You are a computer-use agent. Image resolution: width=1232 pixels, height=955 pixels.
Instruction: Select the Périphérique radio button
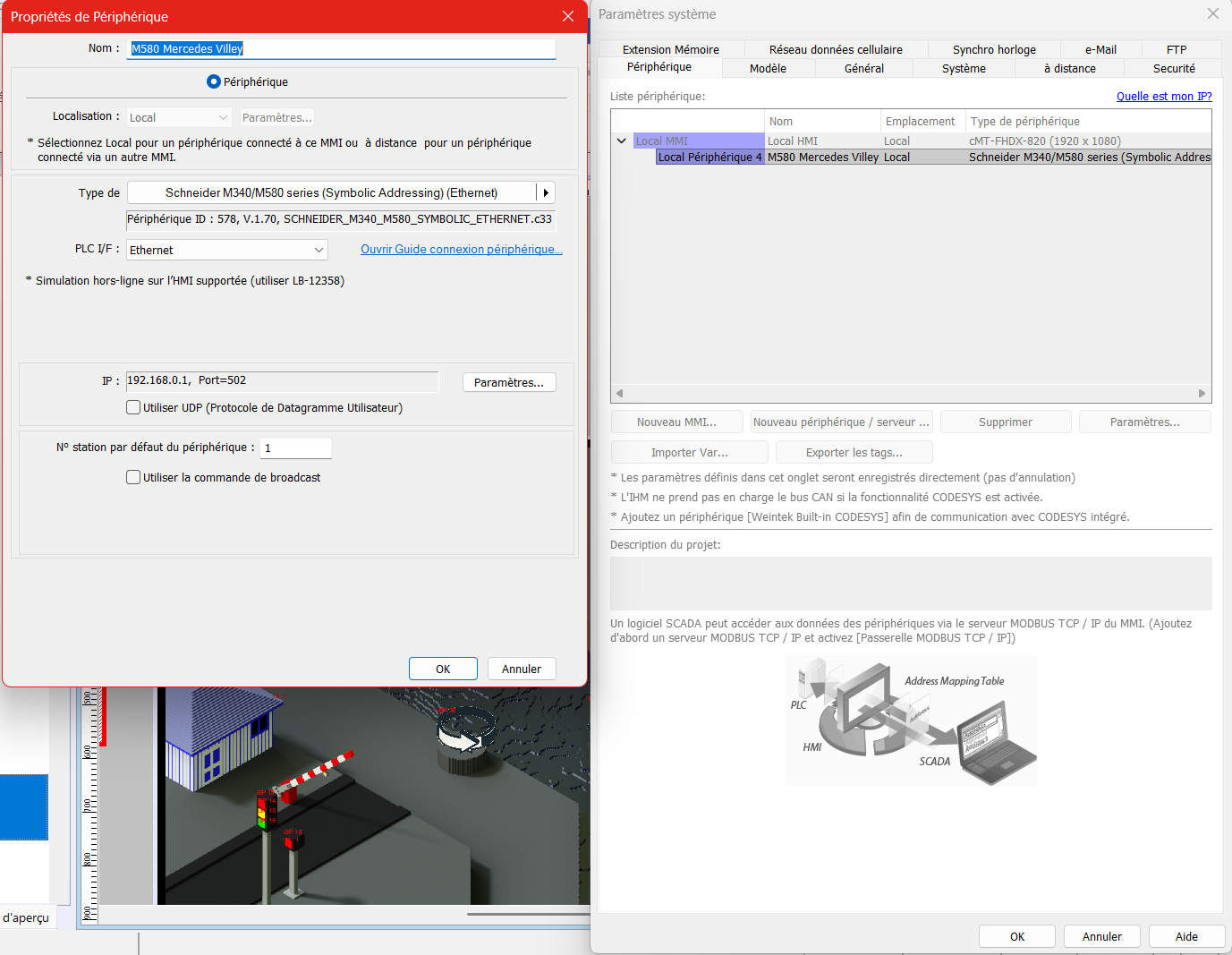coord(214,81)
